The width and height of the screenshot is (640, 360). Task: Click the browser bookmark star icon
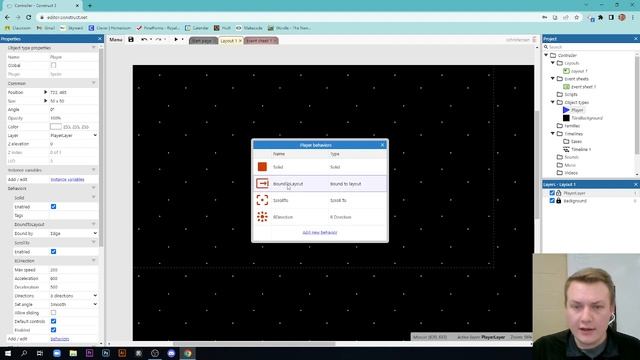576,18
